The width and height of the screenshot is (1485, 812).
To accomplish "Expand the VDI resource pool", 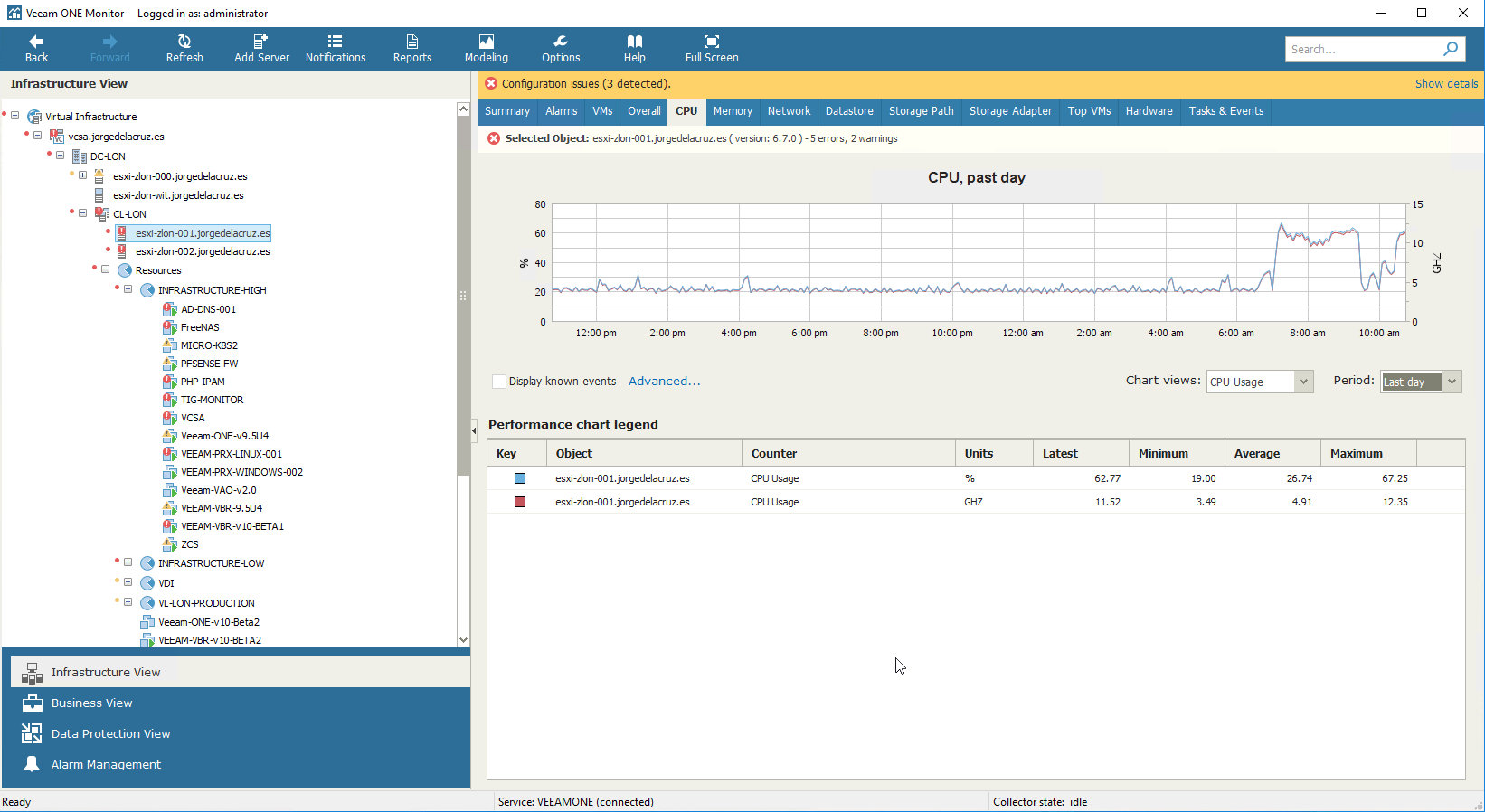I will (128, 582).
